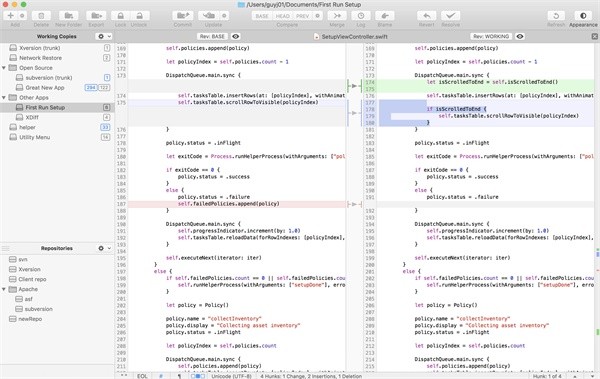Image resolution: width=600 pixels, height=379 pixels.
Task: Select the Network Restore working copy
Action: pyautogui.click(x=57, y=58)
